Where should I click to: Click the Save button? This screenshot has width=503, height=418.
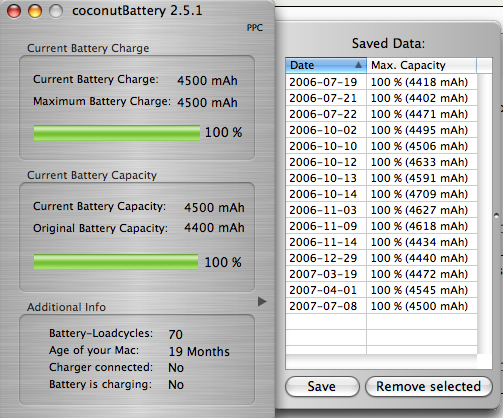coord(322,387)
